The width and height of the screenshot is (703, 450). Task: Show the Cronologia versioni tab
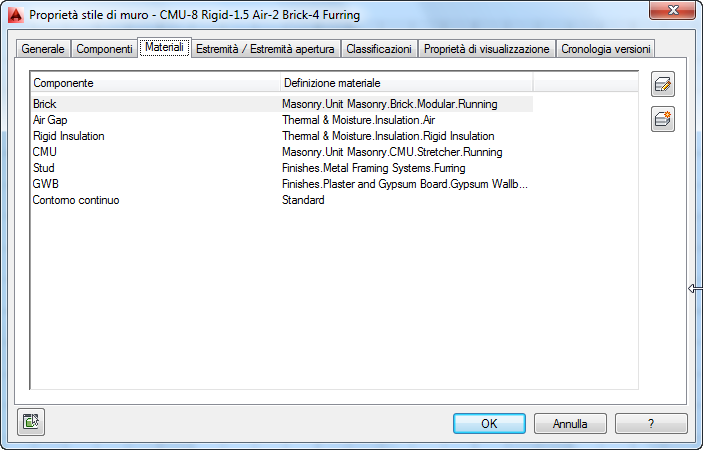click(x=606, y=48)
